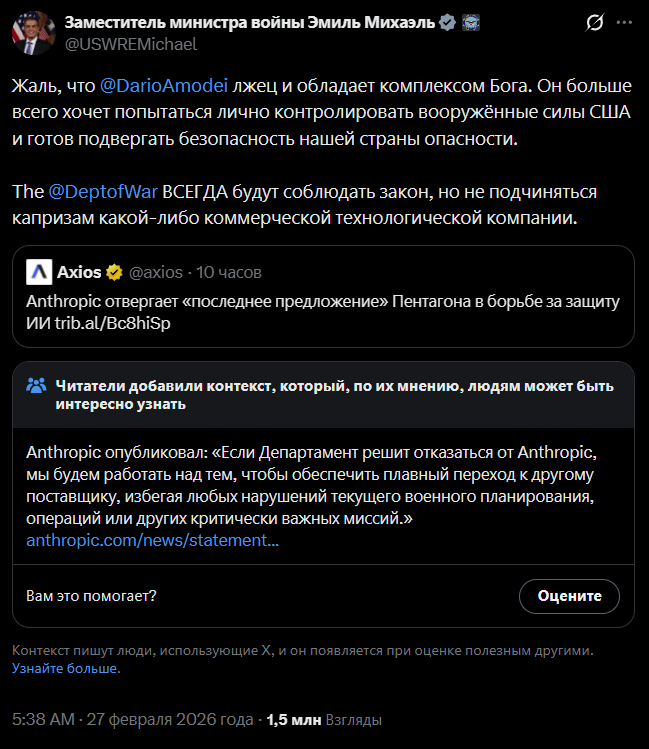Click the @axios handle in quoted post
The height and width of the screenshot is (749, 649).
pos(155,272)
